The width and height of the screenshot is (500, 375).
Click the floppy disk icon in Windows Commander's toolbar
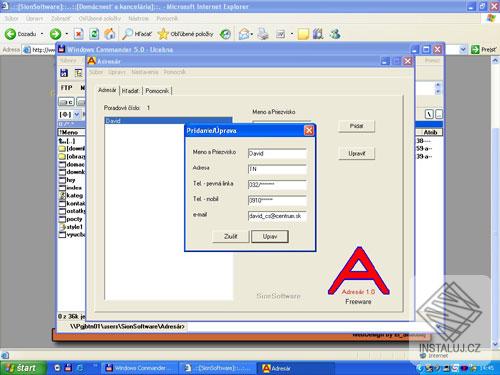[x=64, y=73]
